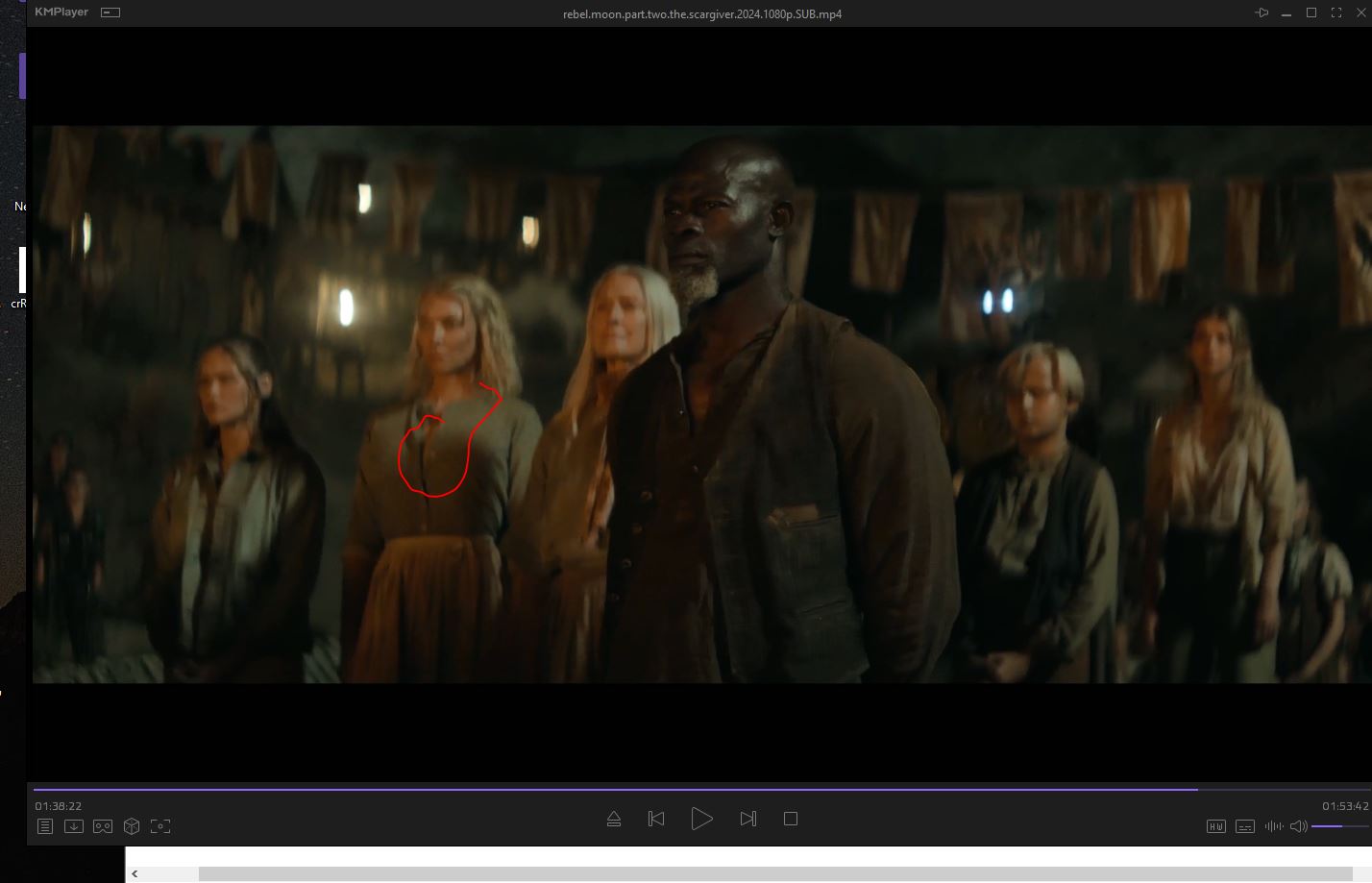Capture the frame with the screenshot icon
Image resolution: width=1372 pixels, height=883 pixels.
[x=160, y=826]
